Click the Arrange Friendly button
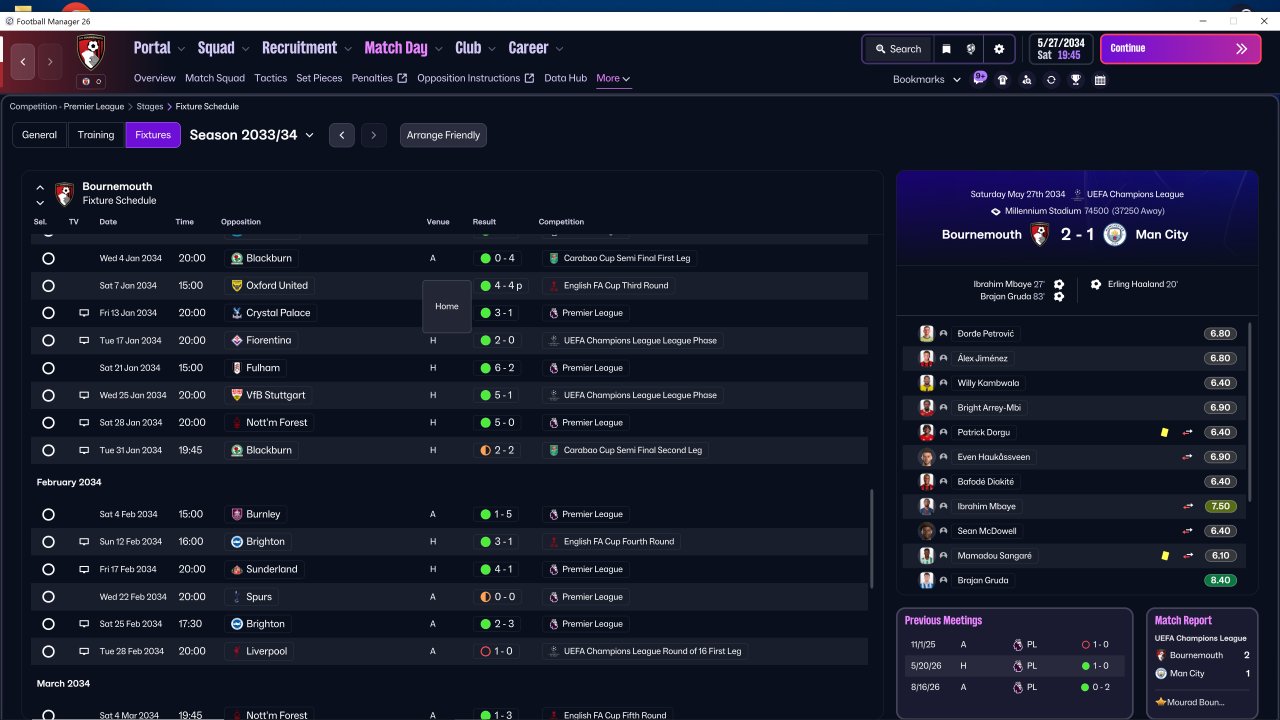 (x=443, y=135)
